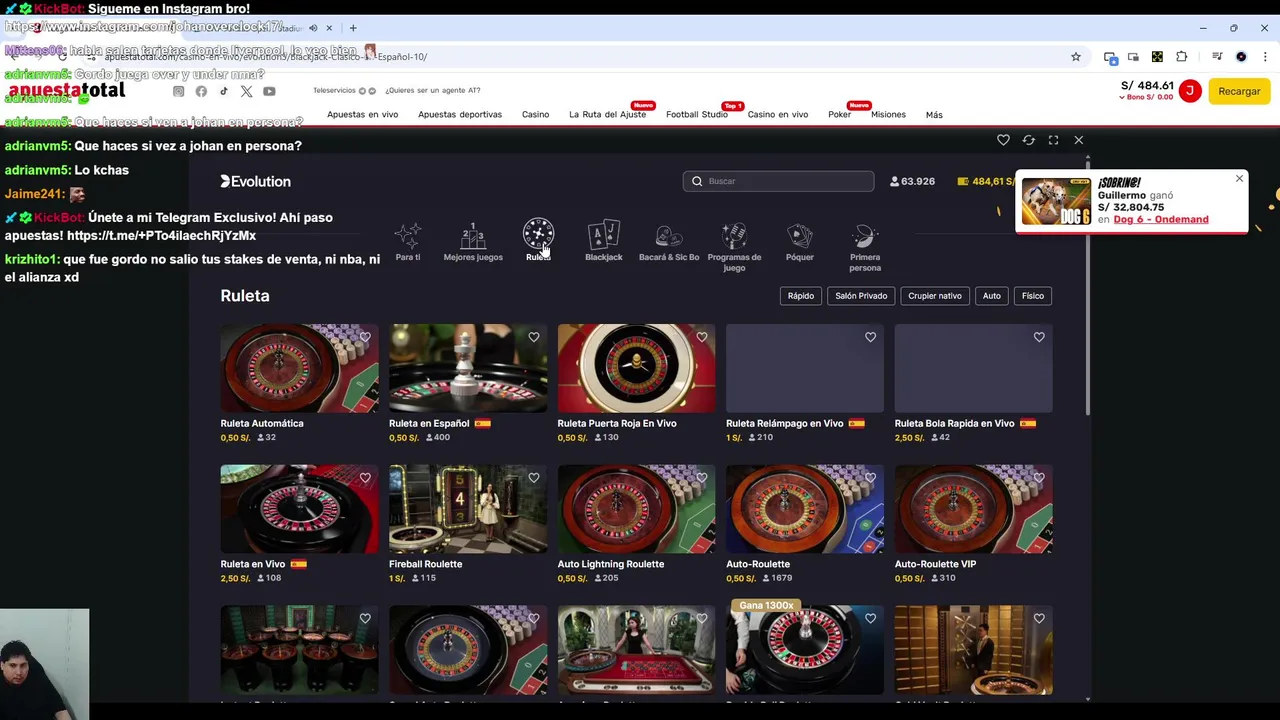Open the Auto-Roulette thumbnail
This screenshot has width=1280, height=720.
805,509
